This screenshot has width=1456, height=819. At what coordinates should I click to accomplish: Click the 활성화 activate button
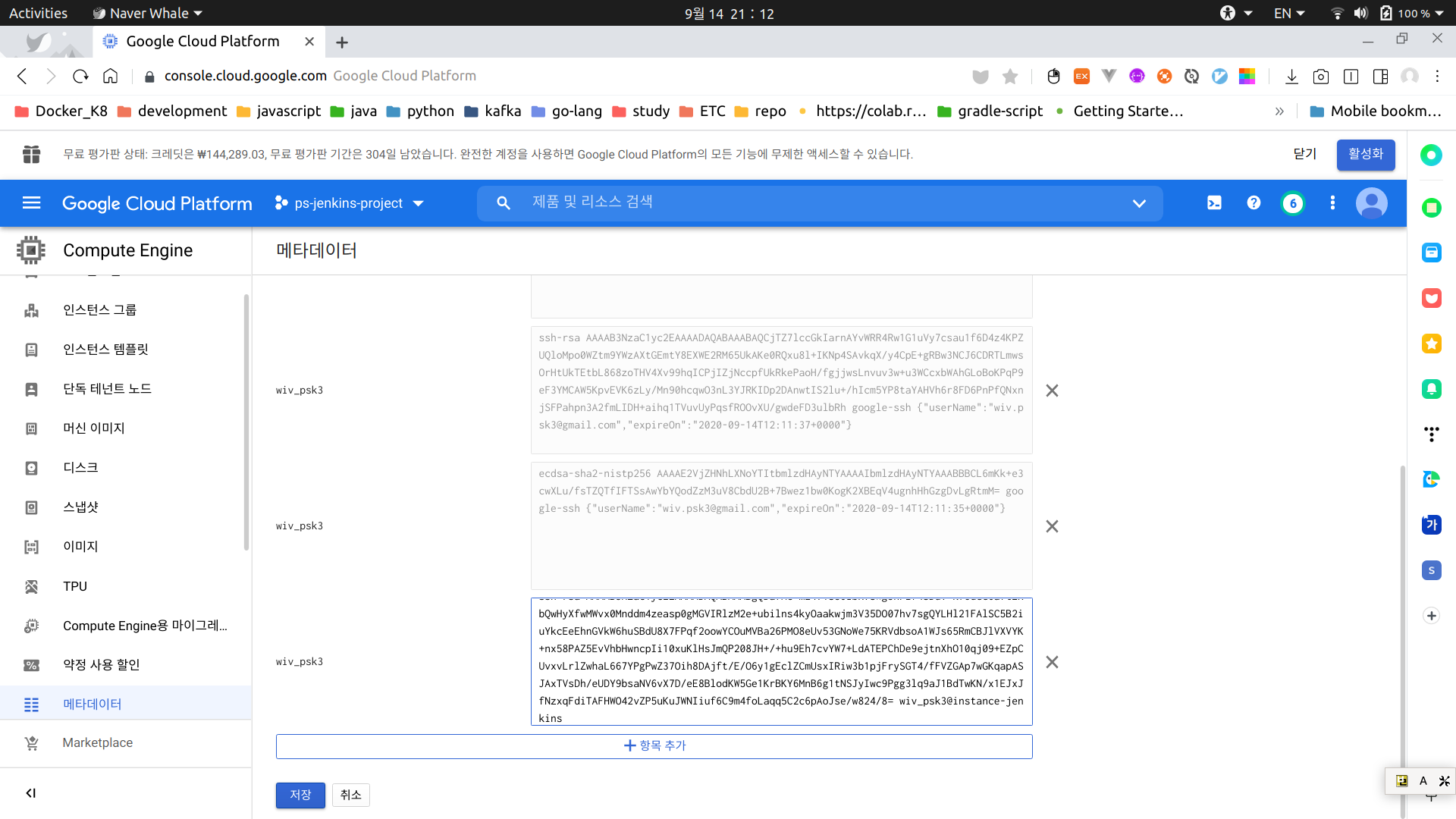pos(1365,154)
